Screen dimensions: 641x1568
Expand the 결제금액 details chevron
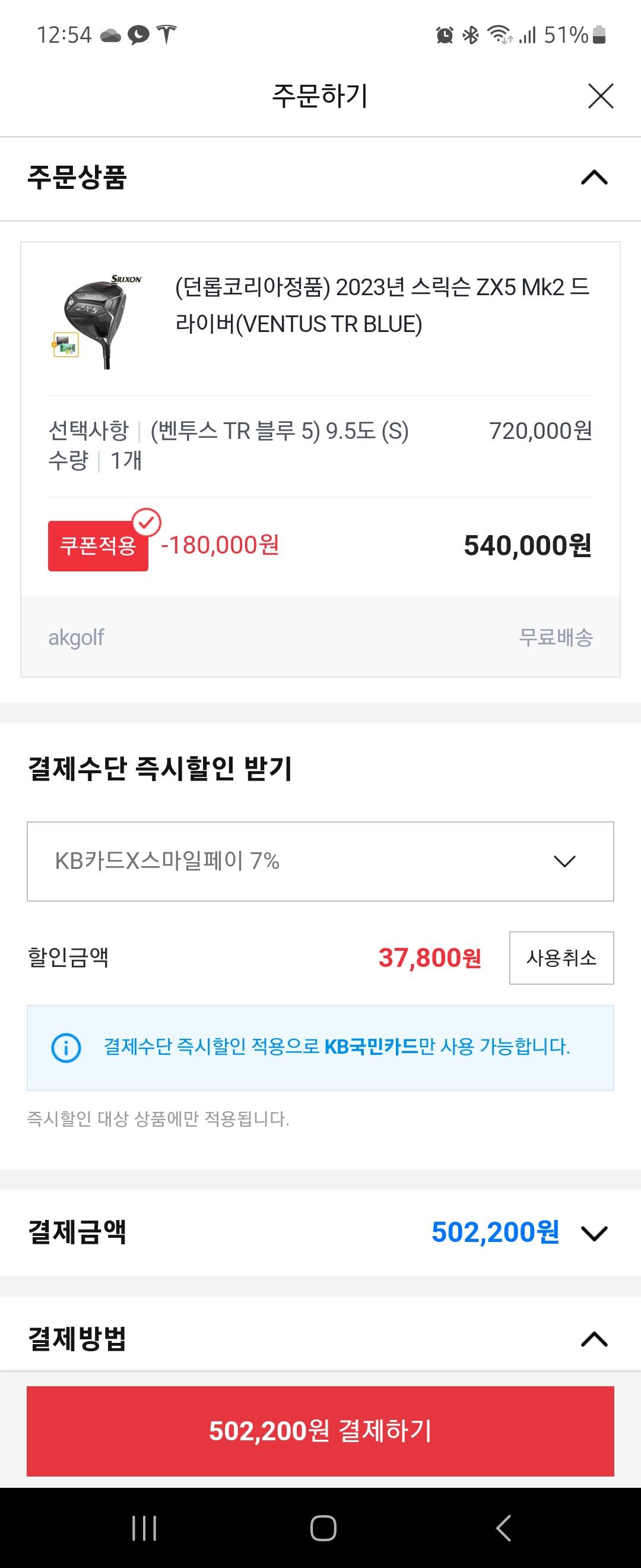(594, 1232)
